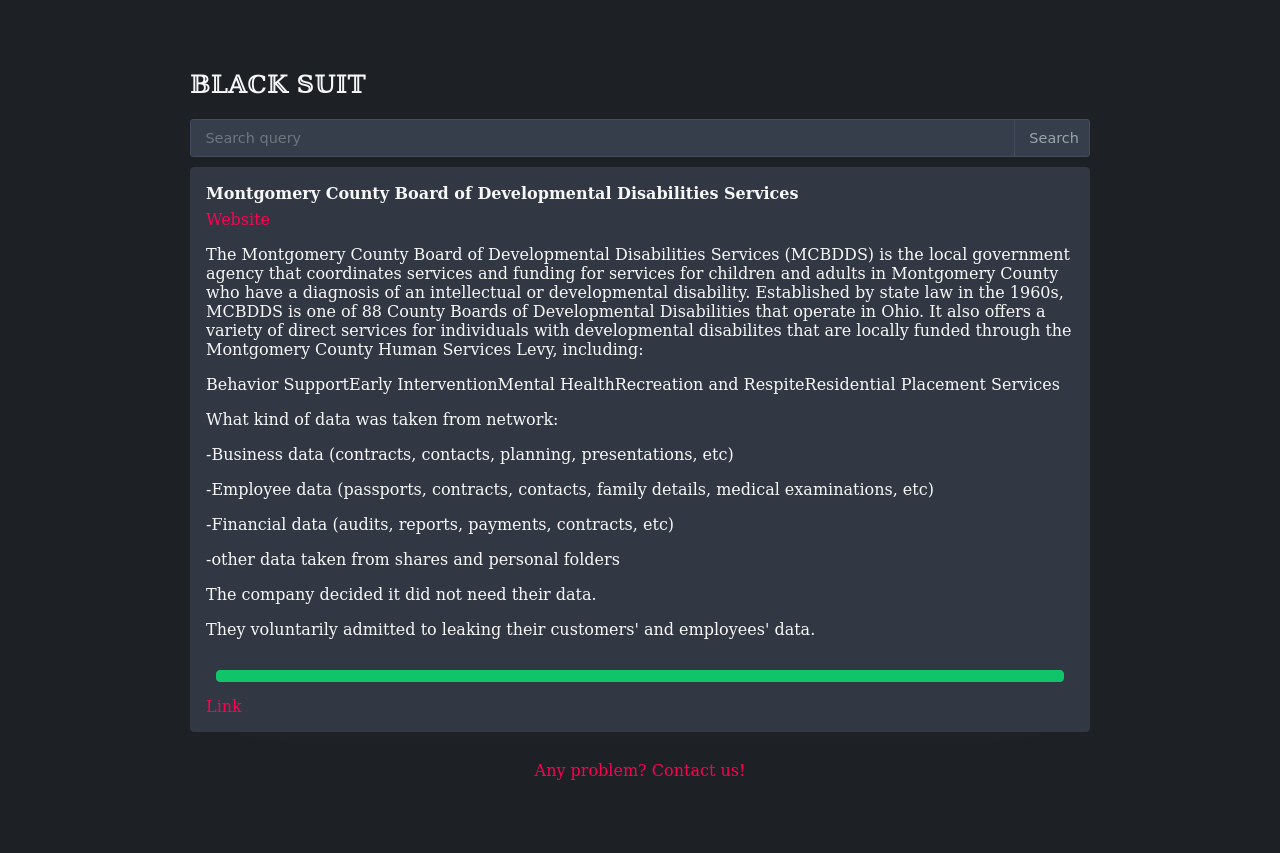Open the Website link under the title

238,220
